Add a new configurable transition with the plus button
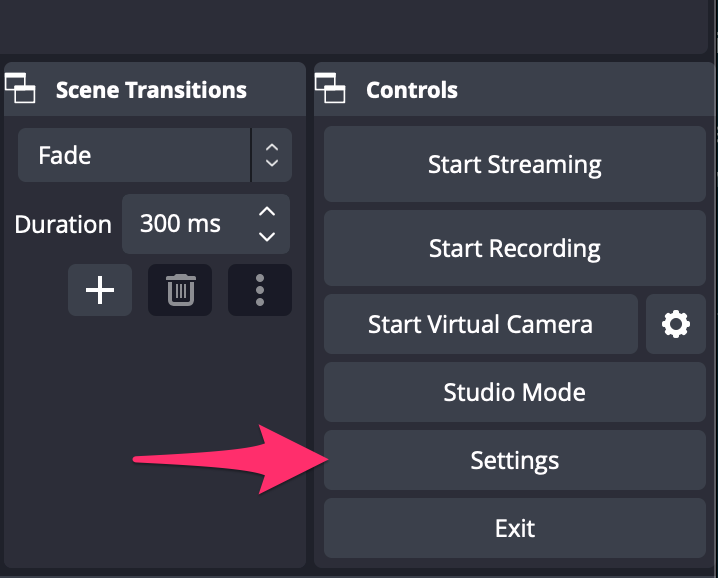Screen dimensions: 718x578 click(x=100, y=290)
